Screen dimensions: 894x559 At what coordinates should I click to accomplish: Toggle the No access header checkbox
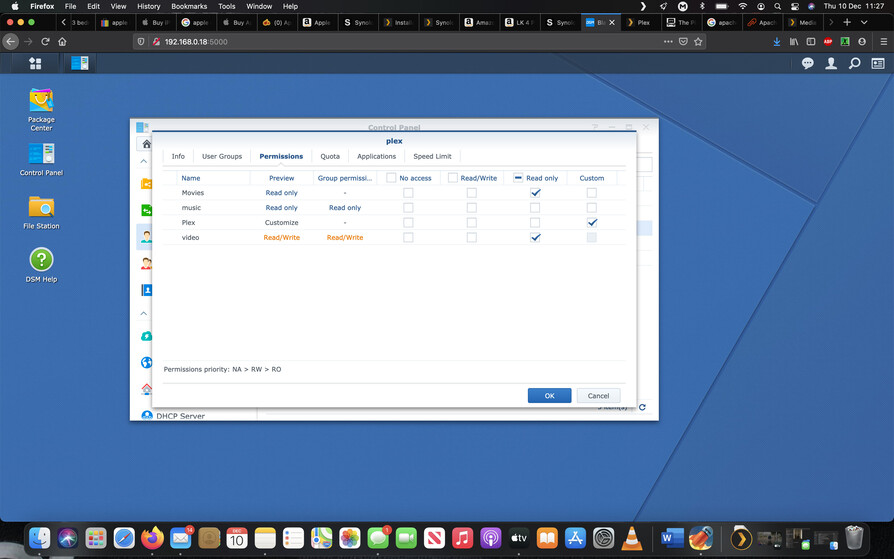(x=391, y=178)
